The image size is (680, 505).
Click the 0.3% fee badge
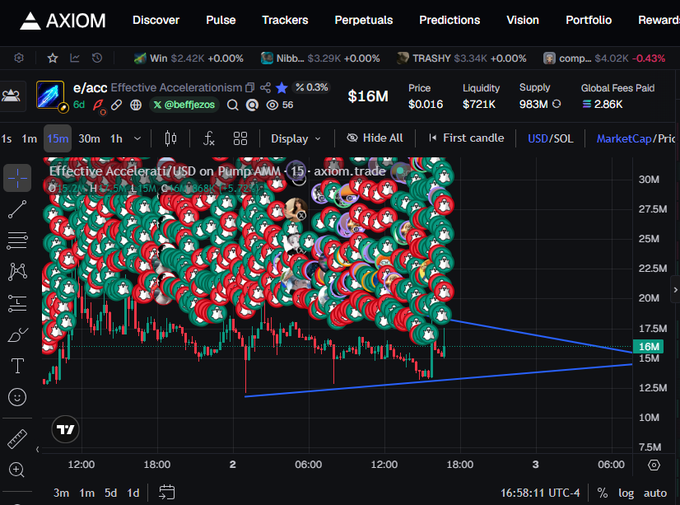[312, 88]
